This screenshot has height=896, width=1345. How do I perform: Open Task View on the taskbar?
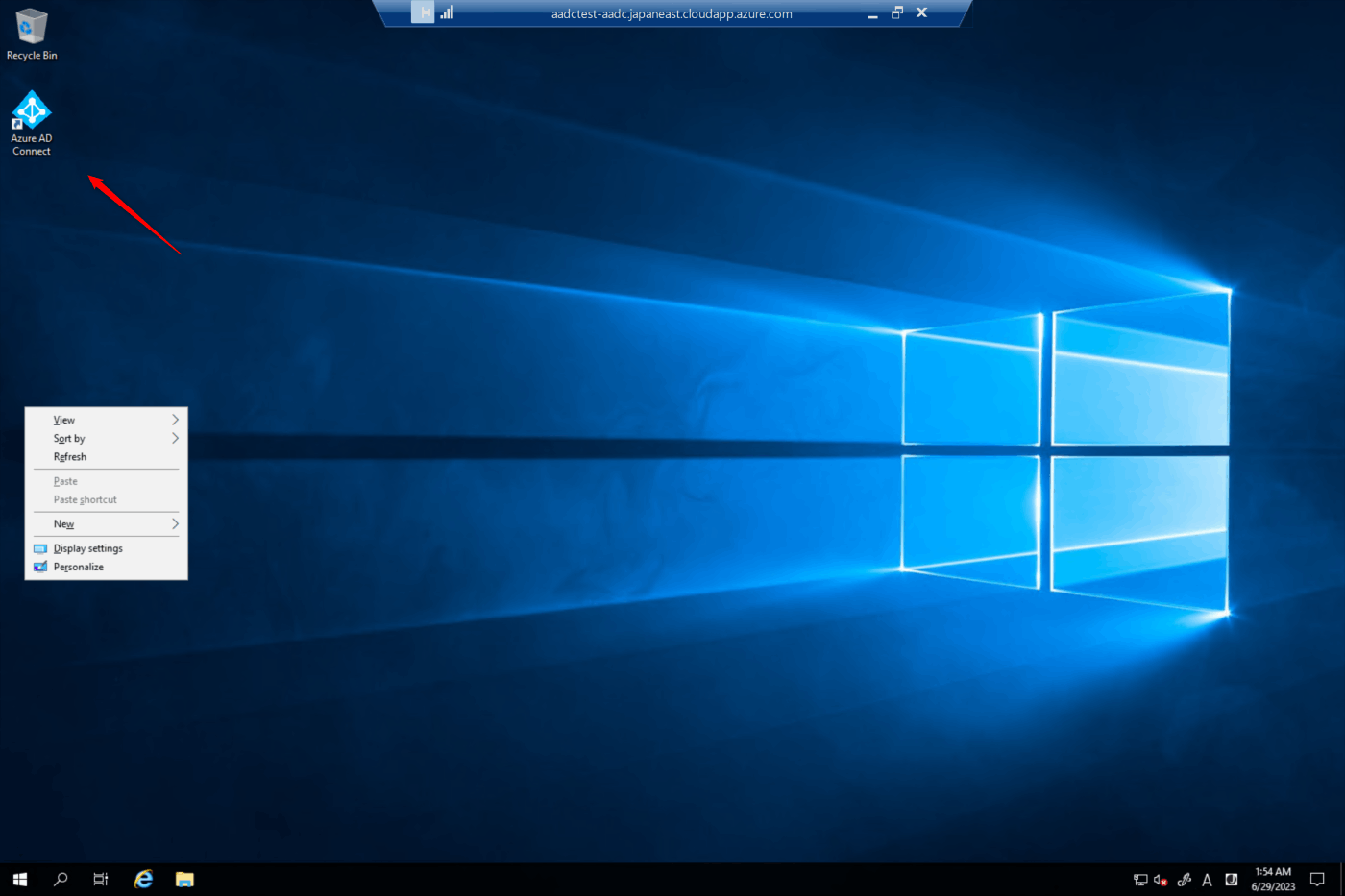pos(101,879)
